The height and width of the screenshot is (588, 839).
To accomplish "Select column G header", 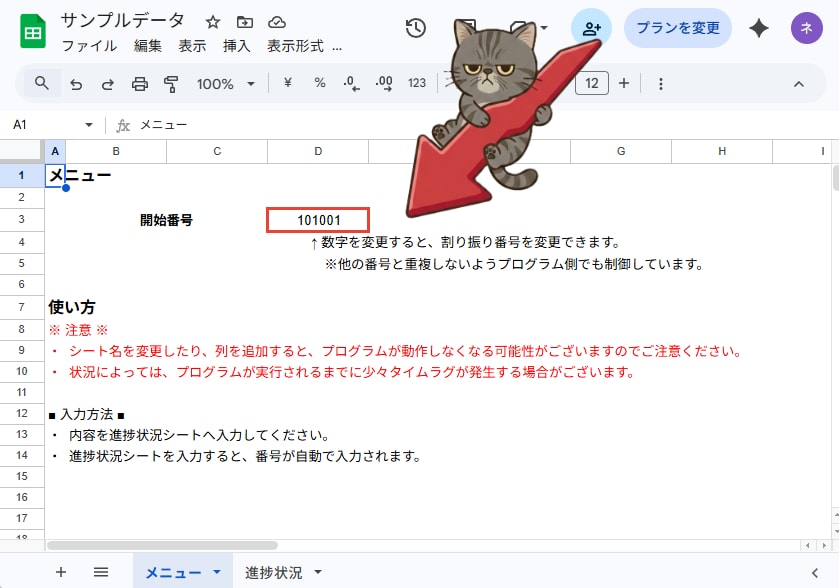I will [621, 151].
